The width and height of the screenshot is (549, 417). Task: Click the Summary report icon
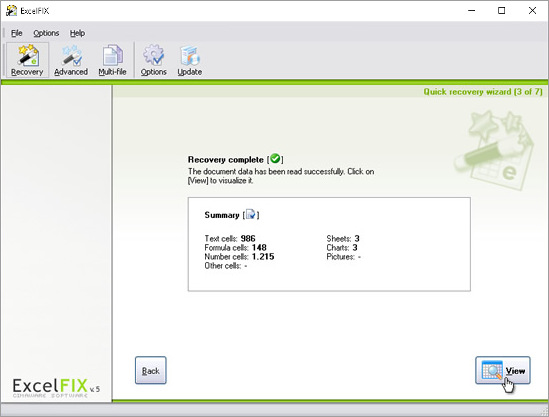[251, 214]
